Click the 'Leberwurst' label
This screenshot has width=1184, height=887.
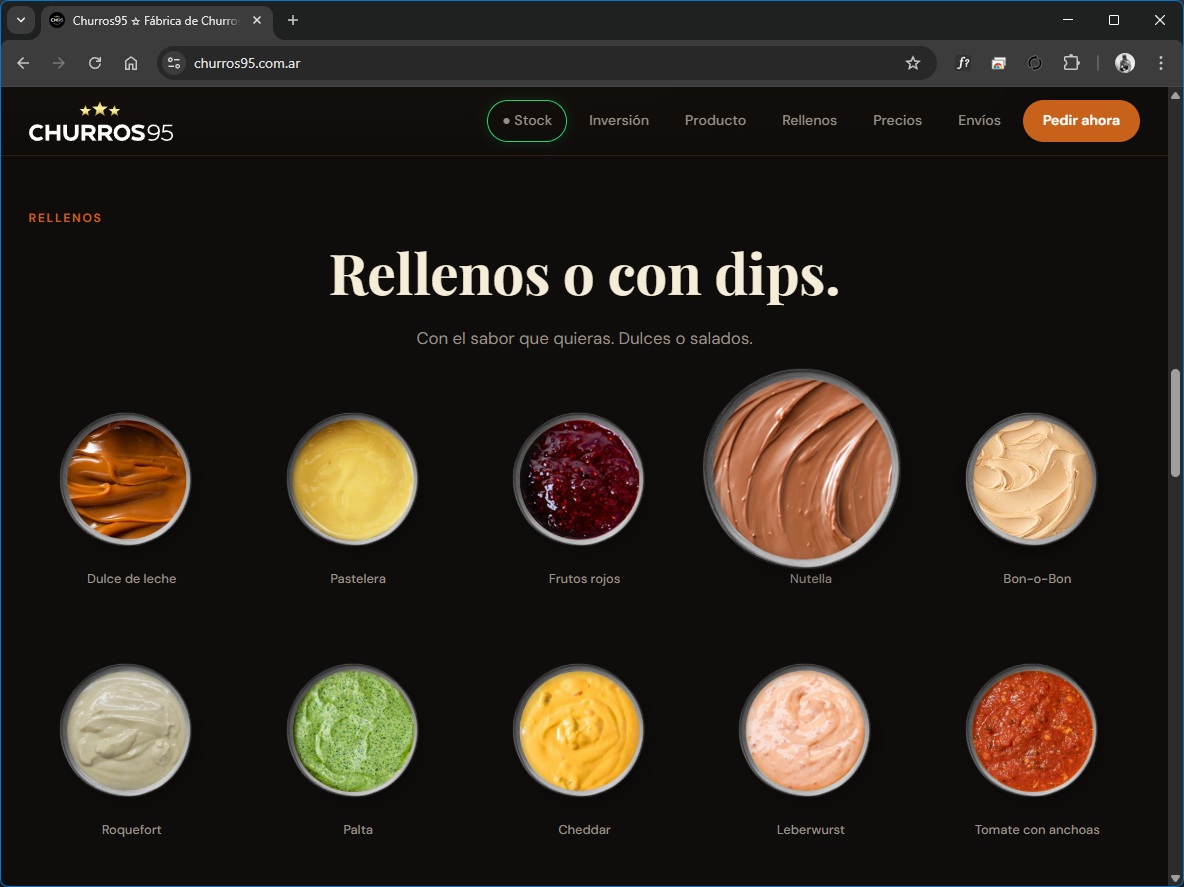811,830
